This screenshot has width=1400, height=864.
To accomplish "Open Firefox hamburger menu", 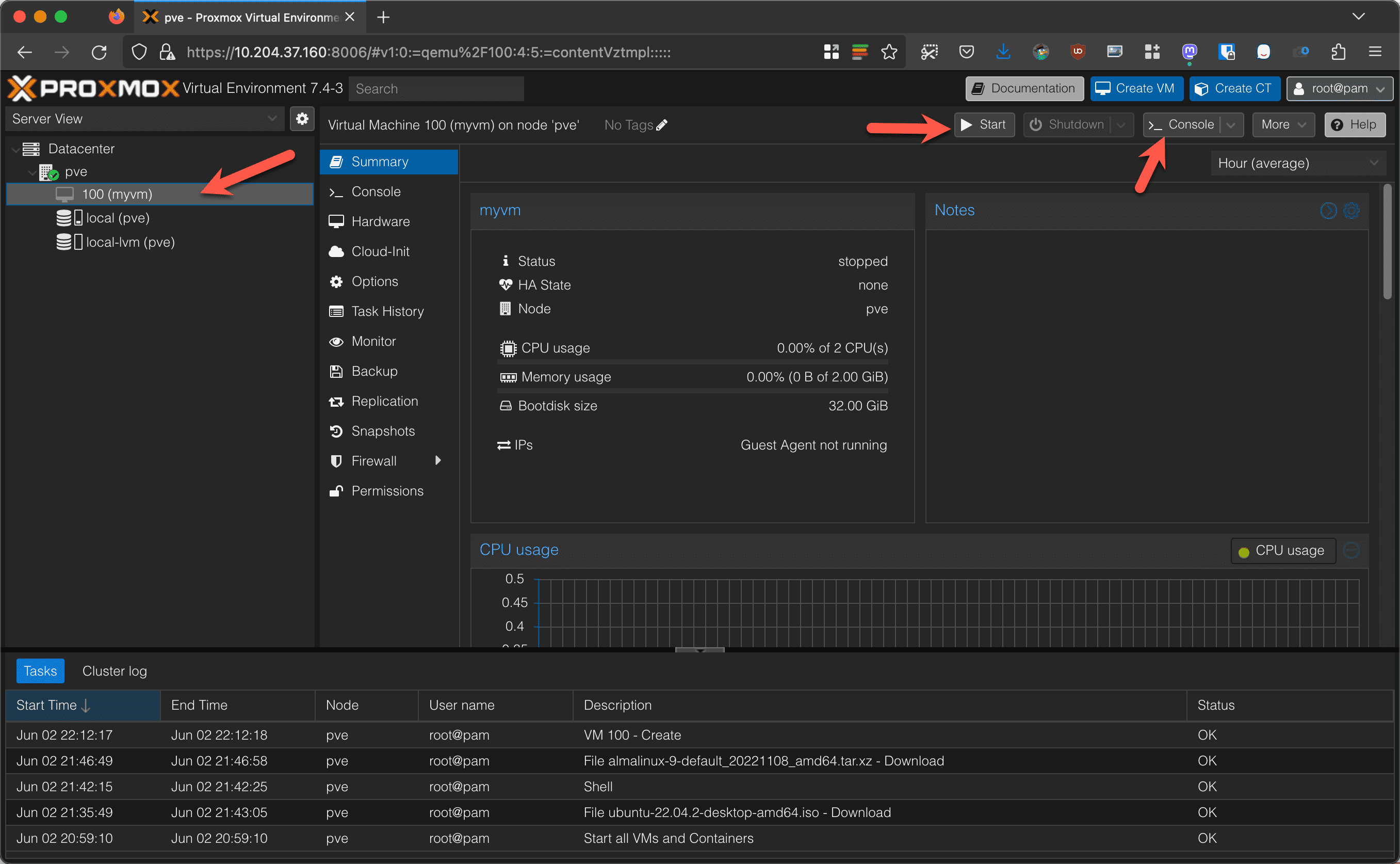I will [x=1375, y=52].
